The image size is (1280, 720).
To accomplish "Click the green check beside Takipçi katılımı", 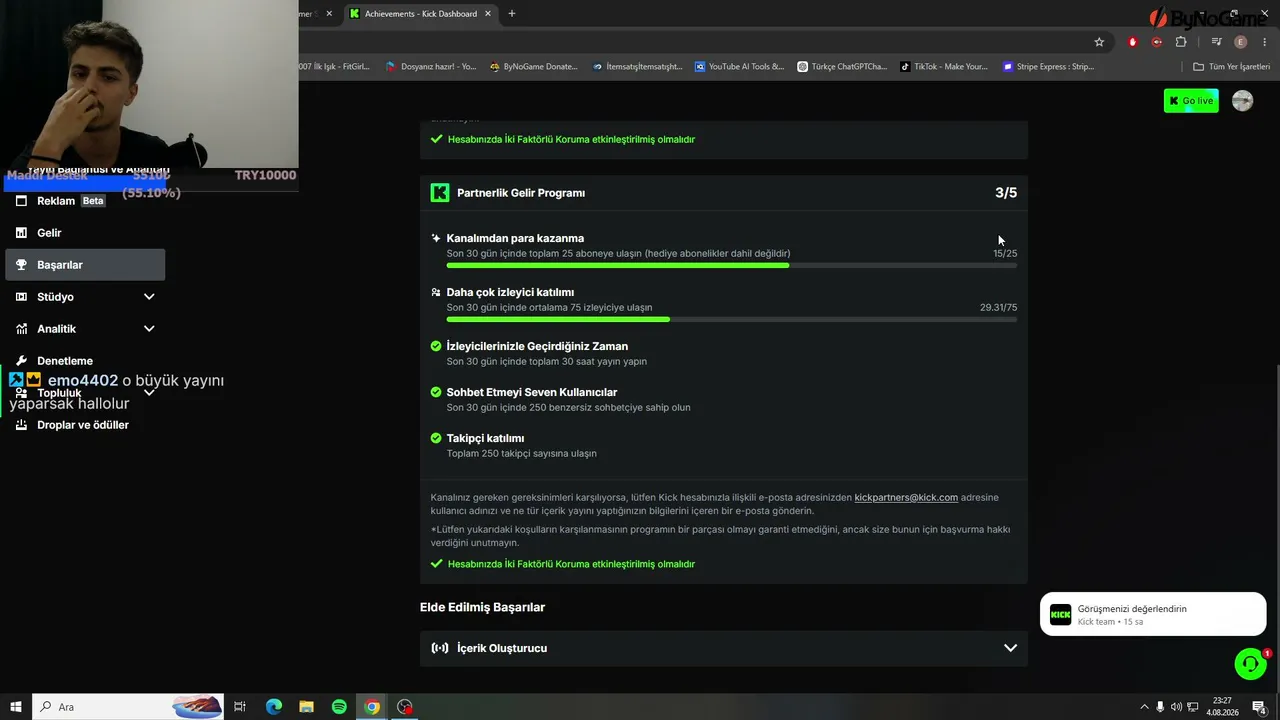I will coord(436,438).
